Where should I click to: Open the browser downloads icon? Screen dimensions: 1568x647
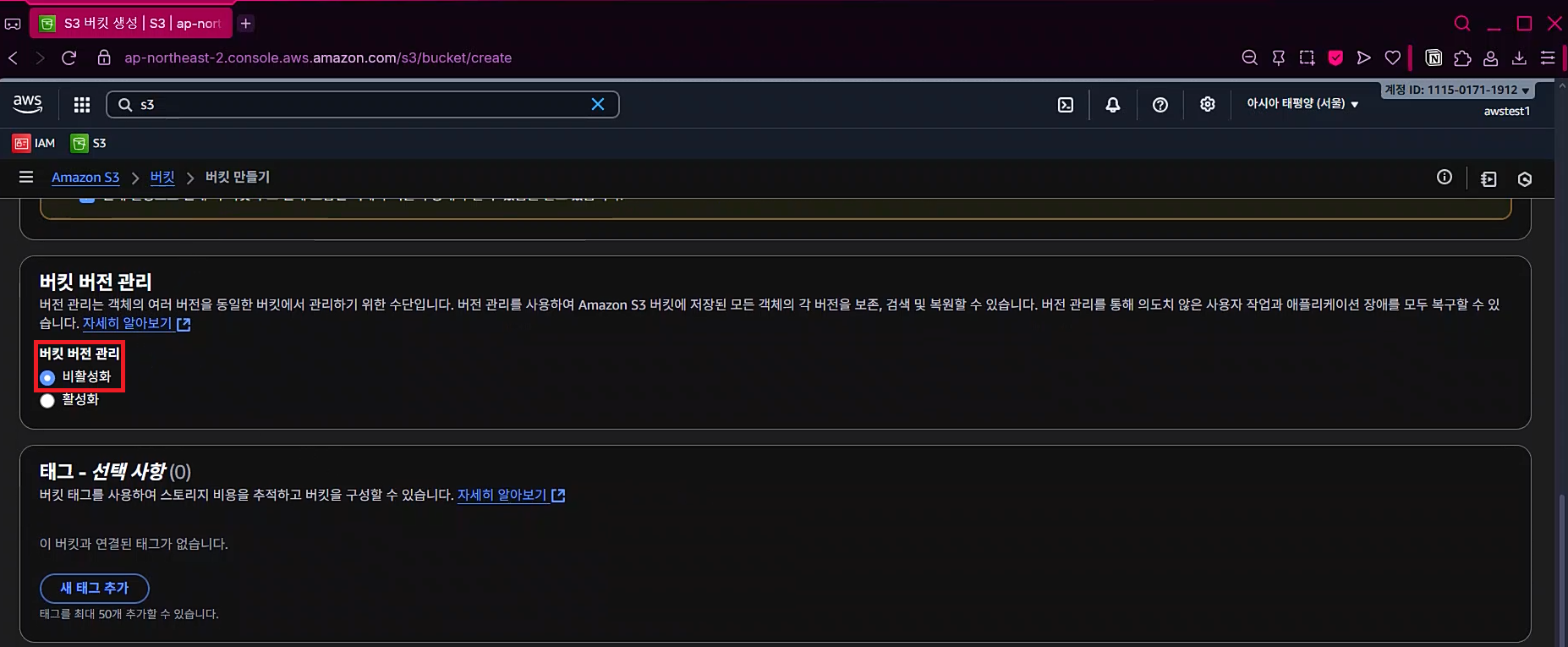click(x=1519, y=58)
